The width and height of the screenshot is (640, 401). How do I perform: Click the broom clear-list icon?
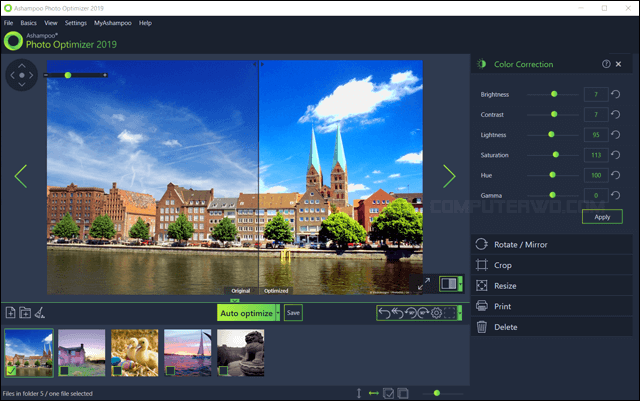[x=40, y=313]
